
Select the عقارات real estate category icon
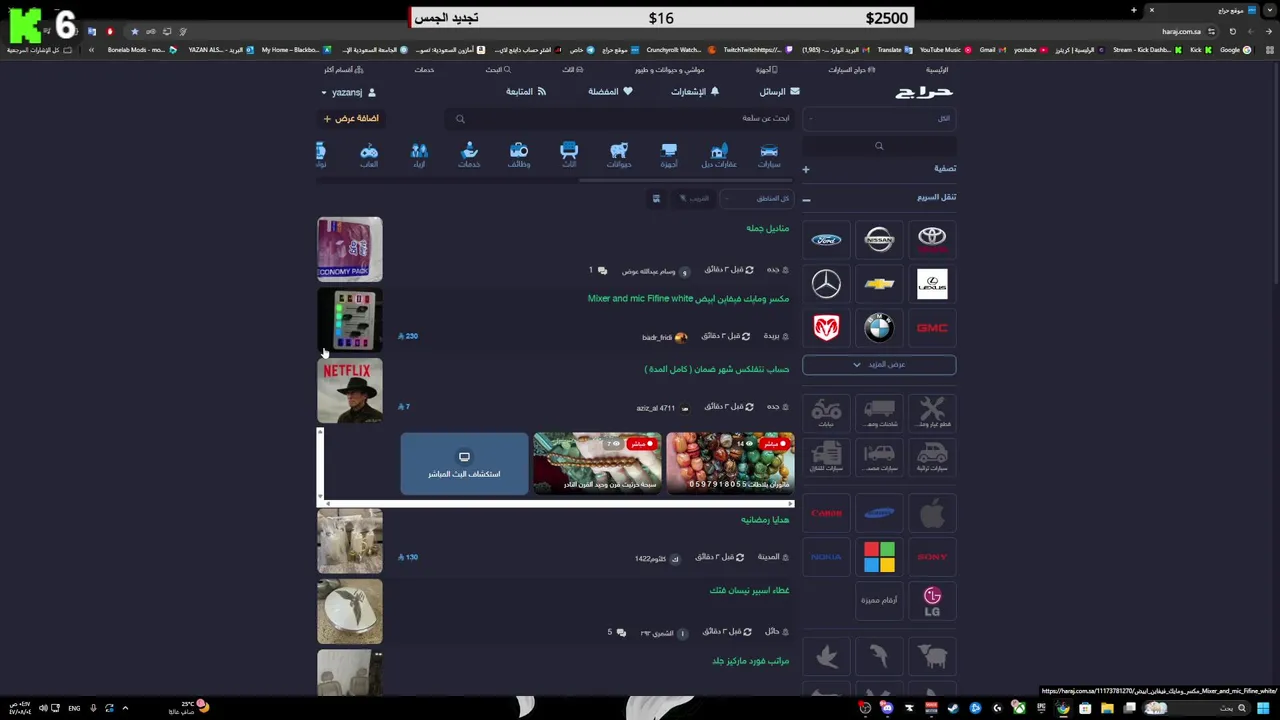[719, 155]
